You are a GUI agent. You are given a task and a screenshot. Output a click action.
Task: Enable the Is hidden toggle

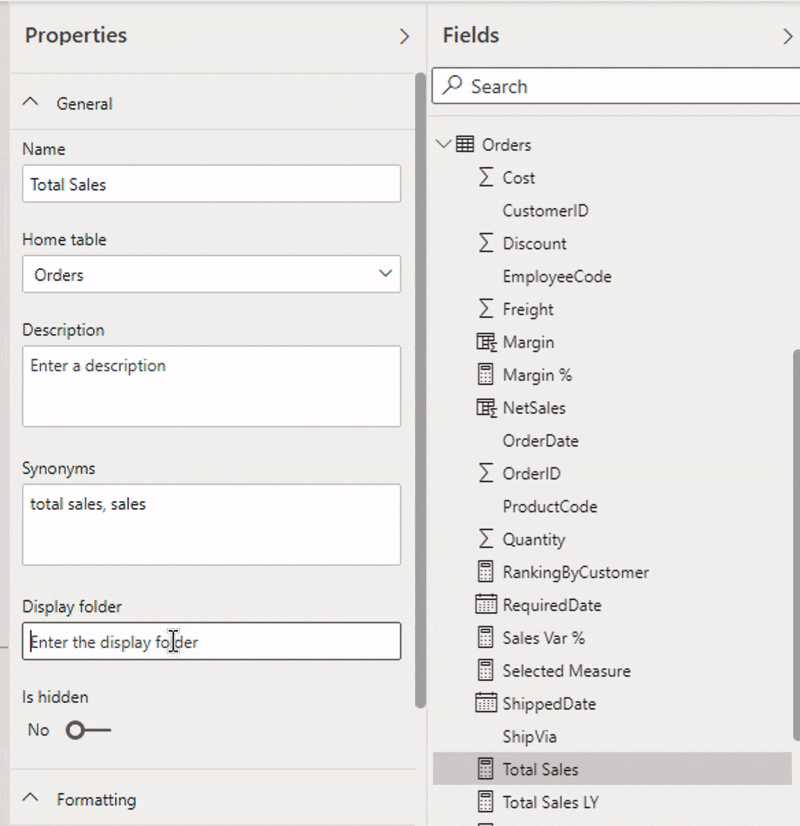click(x=87, y=730)
